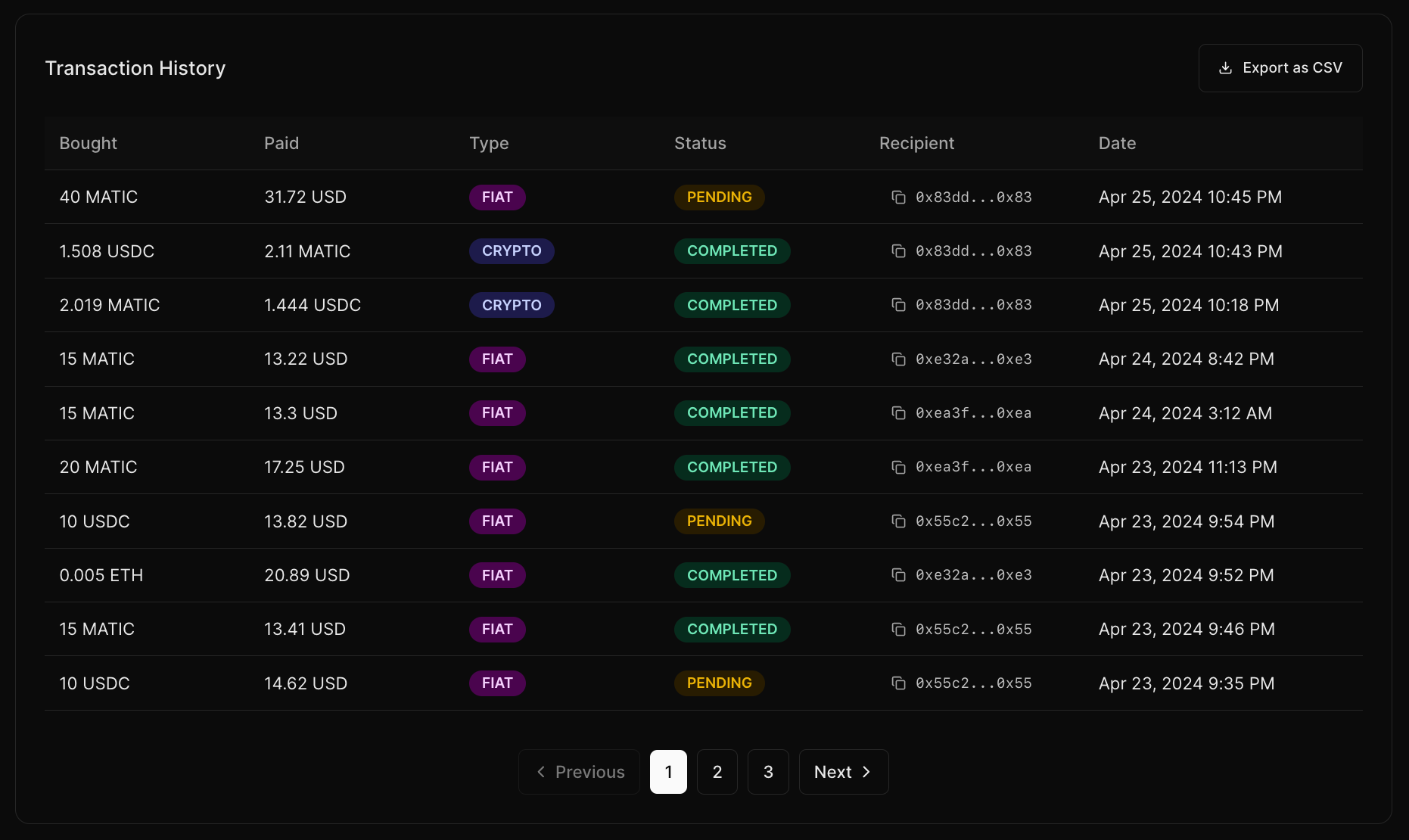Image resolution: width=1409 pixels, height=840 pixels.
Task: Click the Bought column header
Action: click(89, 143)
